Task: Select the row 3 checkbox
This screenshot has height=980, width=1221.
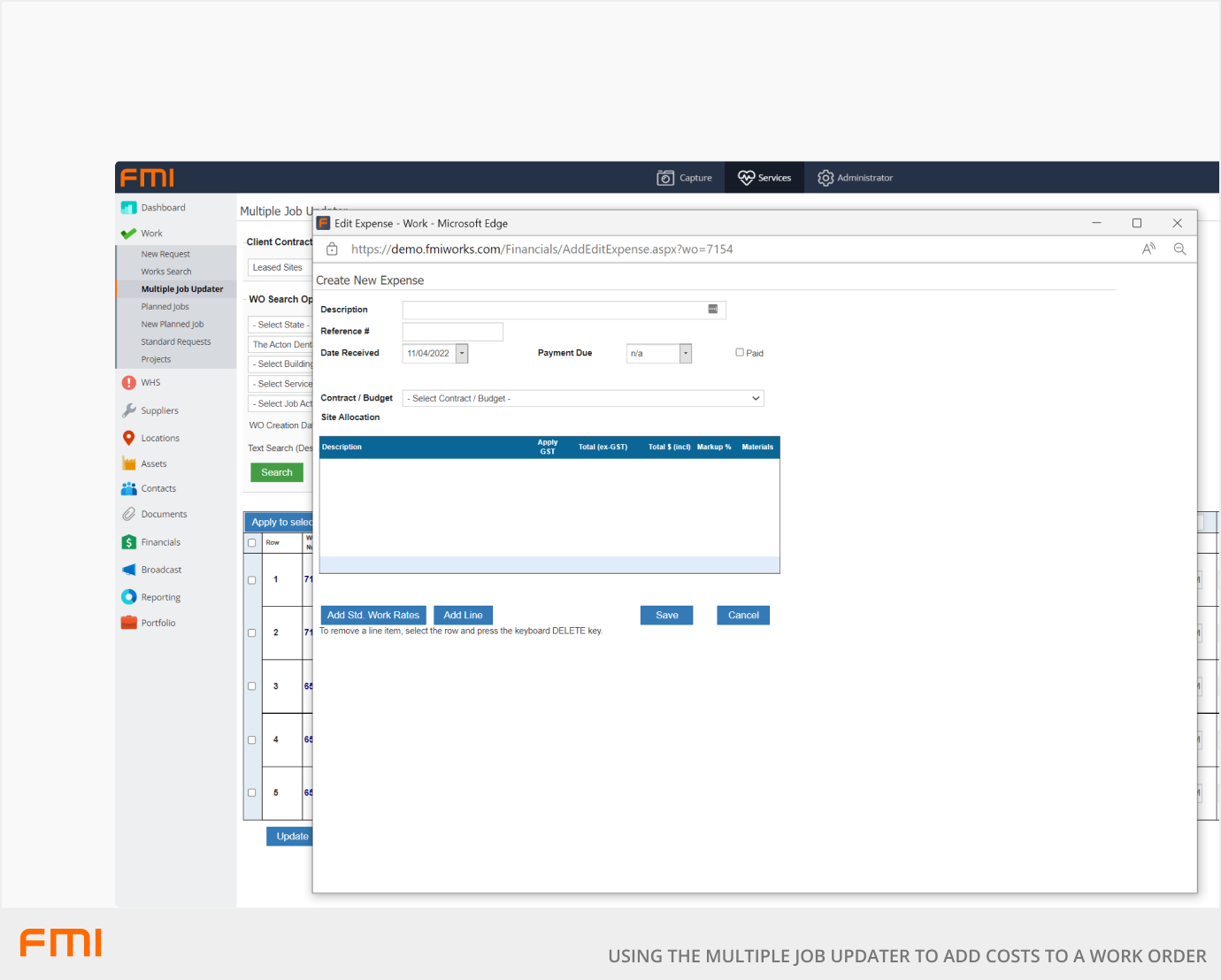Action: tap(252, 686)
